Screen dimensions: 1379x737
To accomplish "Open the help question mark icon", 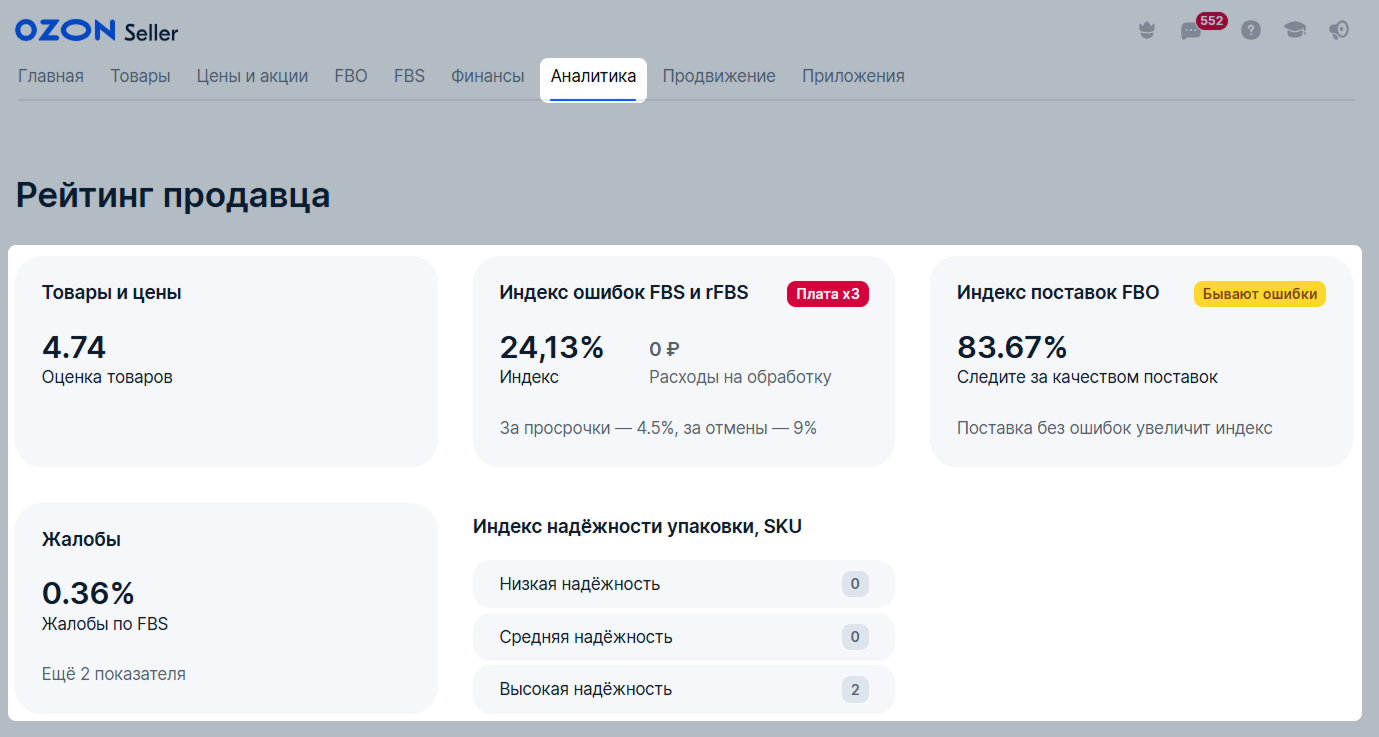I will point(1250,31).
